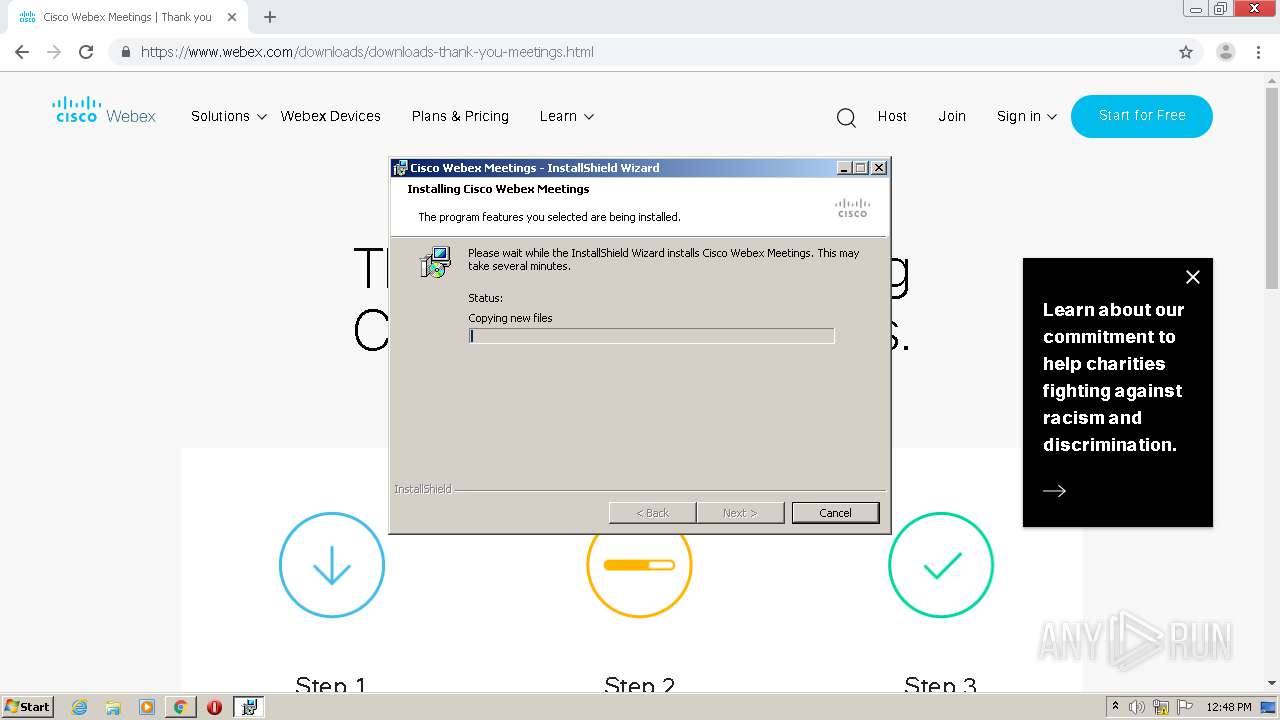Click the padlock site info icon
This screenshot has height=720, width=1280.
(x=125, y=52)
